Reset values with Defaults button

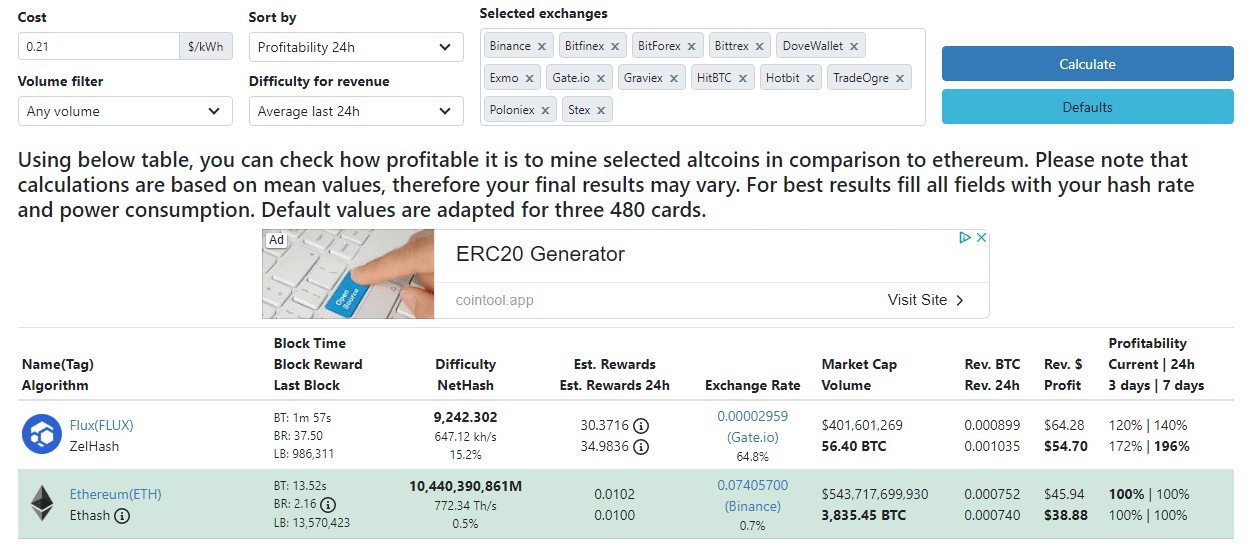point(1088,107)
